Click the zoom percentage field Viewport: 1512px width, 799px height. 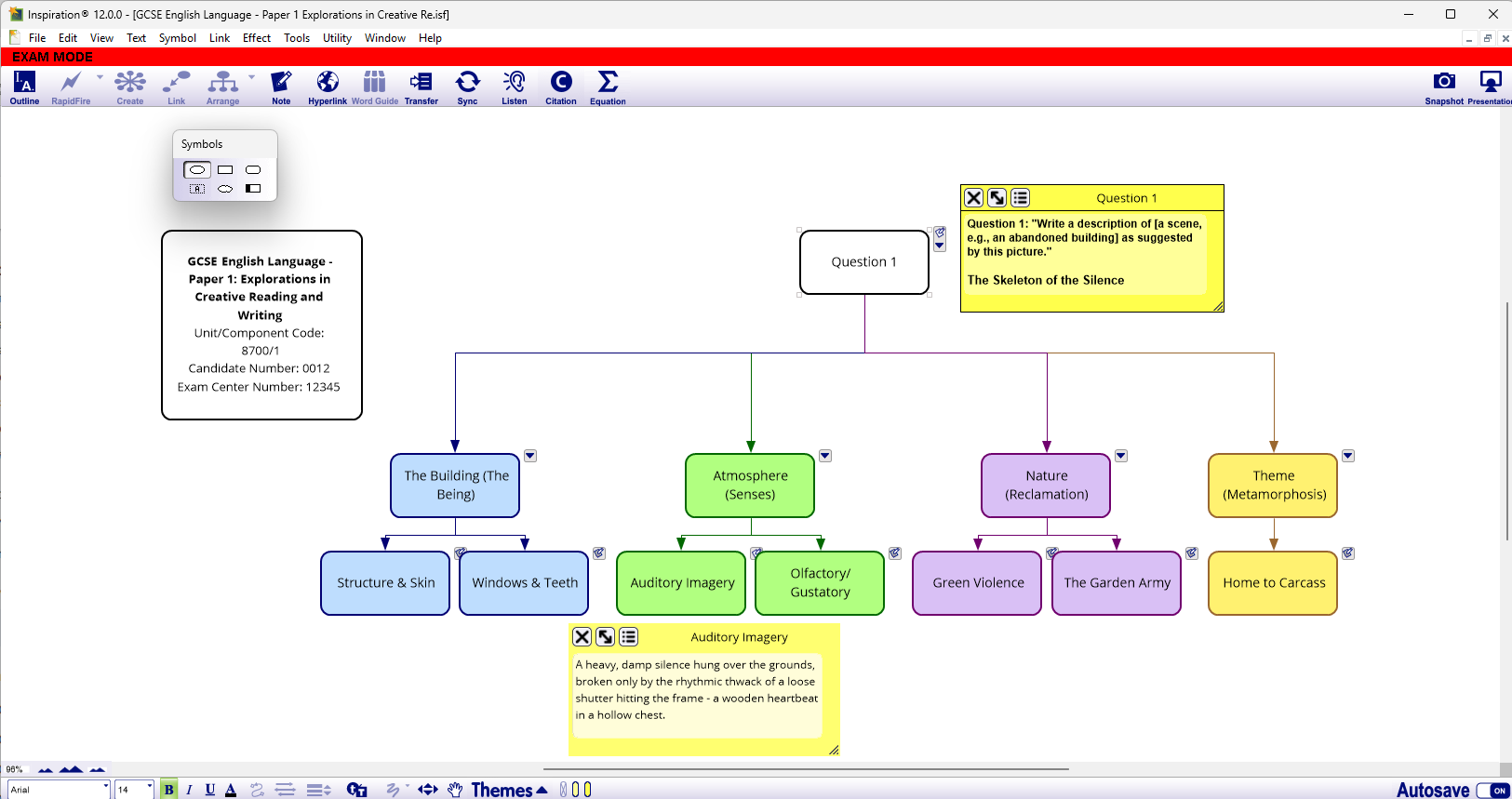click(x=16, y=769)
